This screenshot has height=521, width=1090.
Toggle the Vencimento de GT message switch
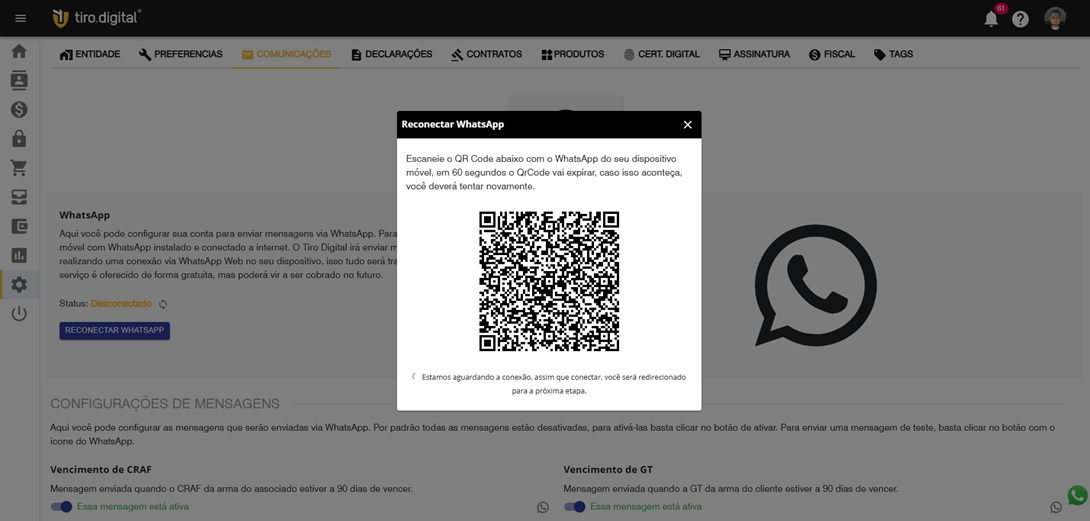[574, 507]
